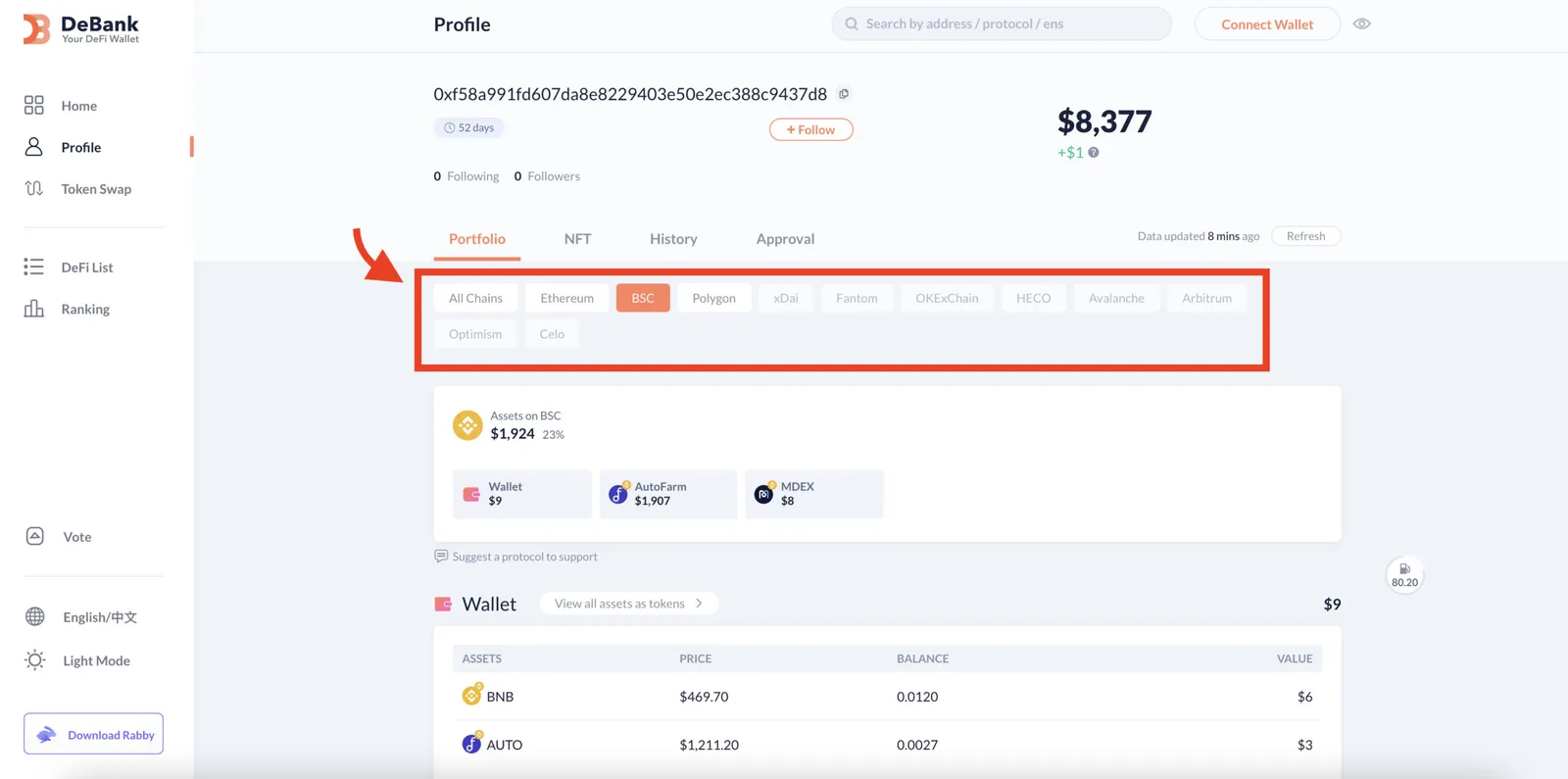This screenshot has width=1568, height=779.
Task: Select Celo chain filter
Action: coord(552,334)
